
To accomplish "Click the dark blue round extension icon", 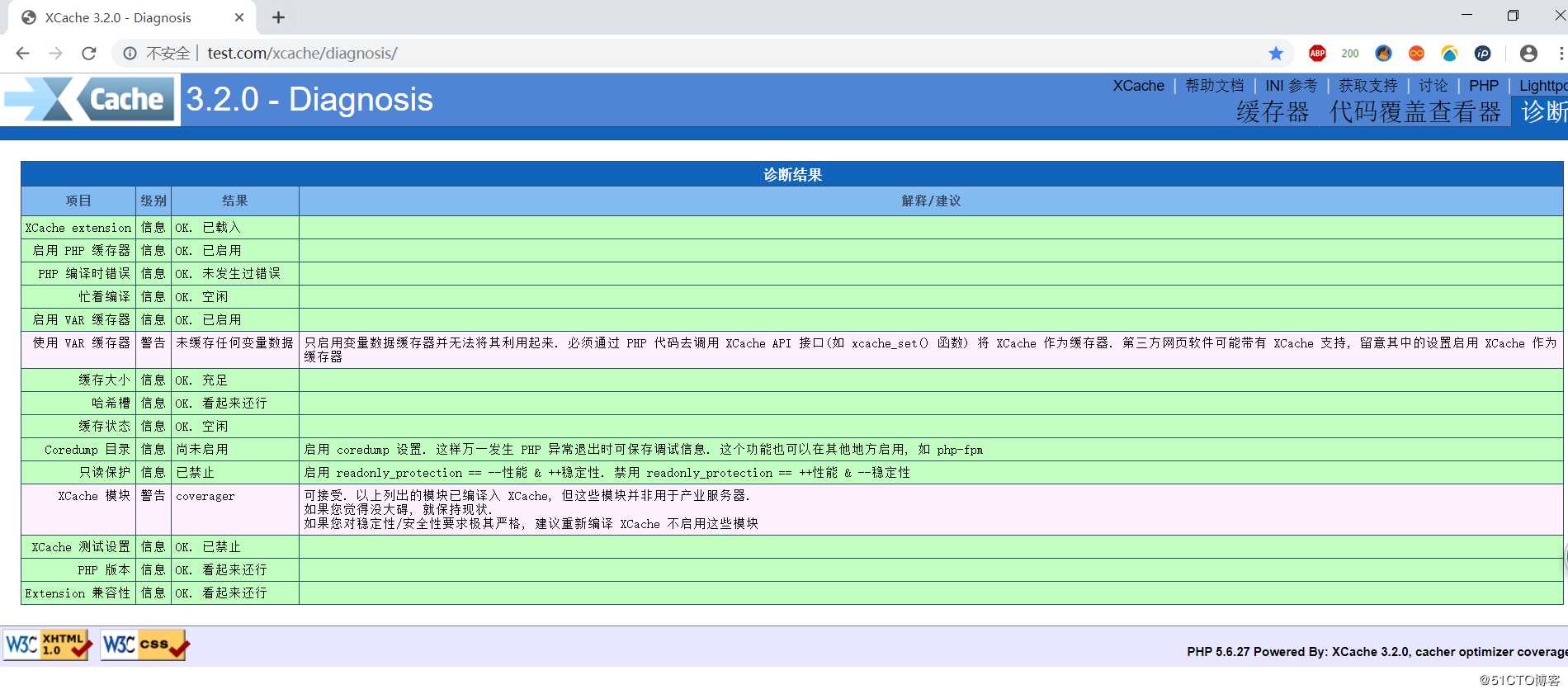I will (1483, 54).
